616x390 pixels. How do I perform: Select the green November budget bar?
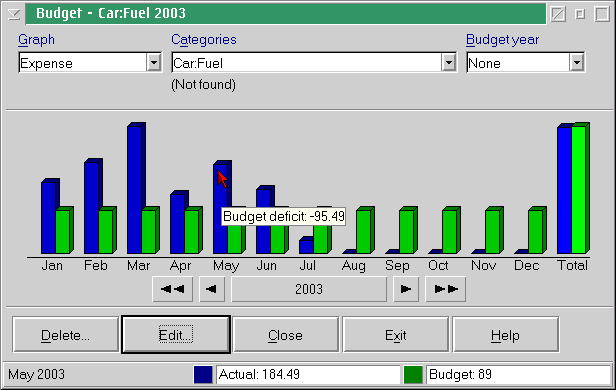click(x=493, y=231)
